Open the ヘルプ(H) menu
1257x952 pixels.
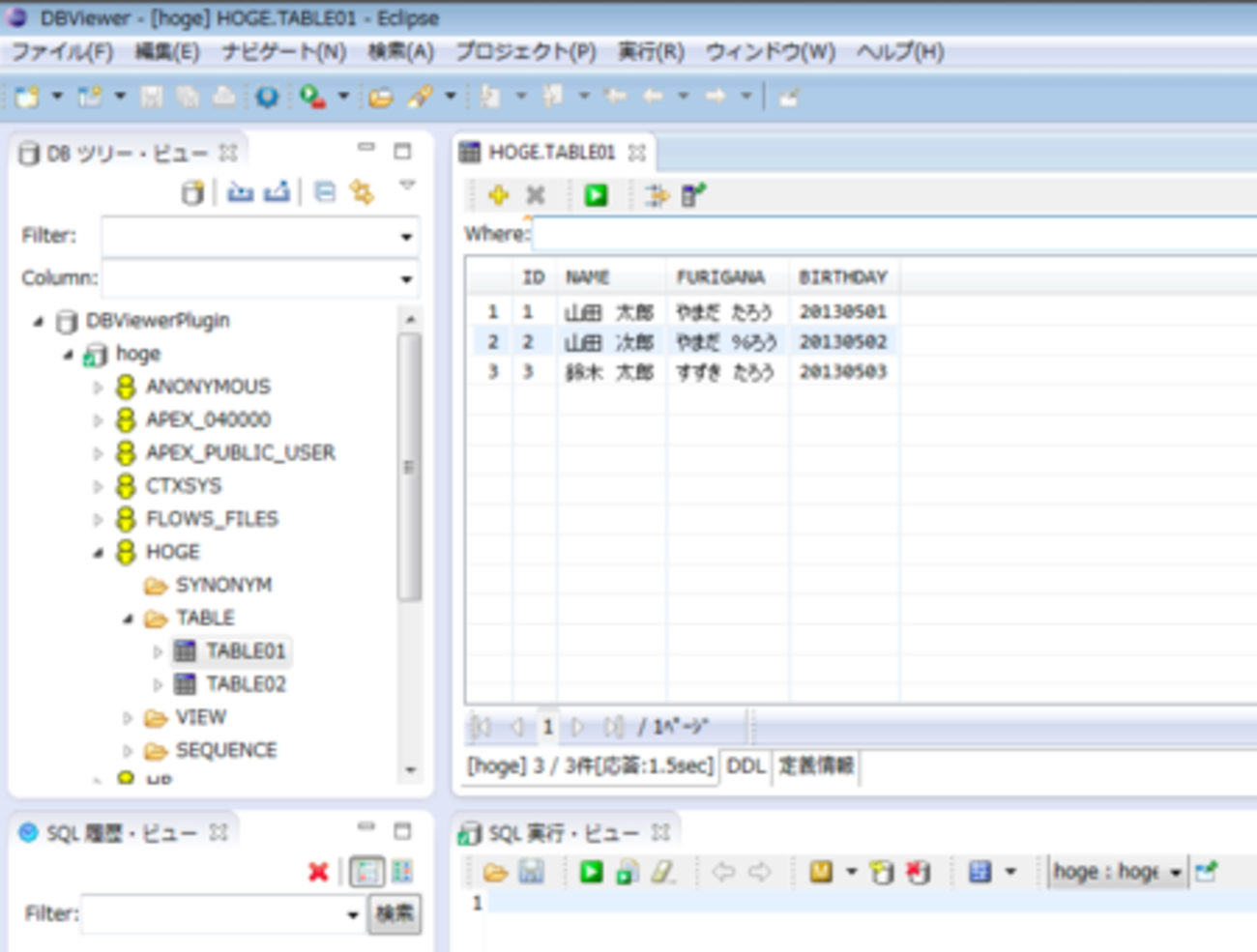(900, 52)
